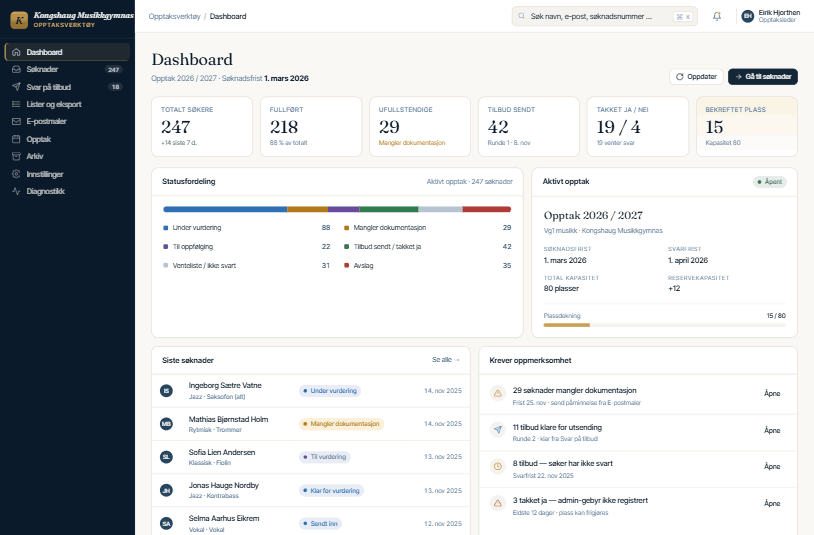Go to Svar på tilbud menu item

[67, 87]
